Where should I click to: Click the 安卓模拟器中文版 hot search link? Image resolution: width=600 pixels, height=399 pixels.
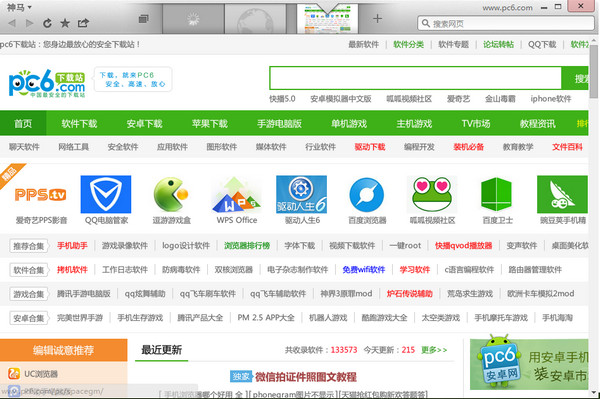click(x=341, y=99)
